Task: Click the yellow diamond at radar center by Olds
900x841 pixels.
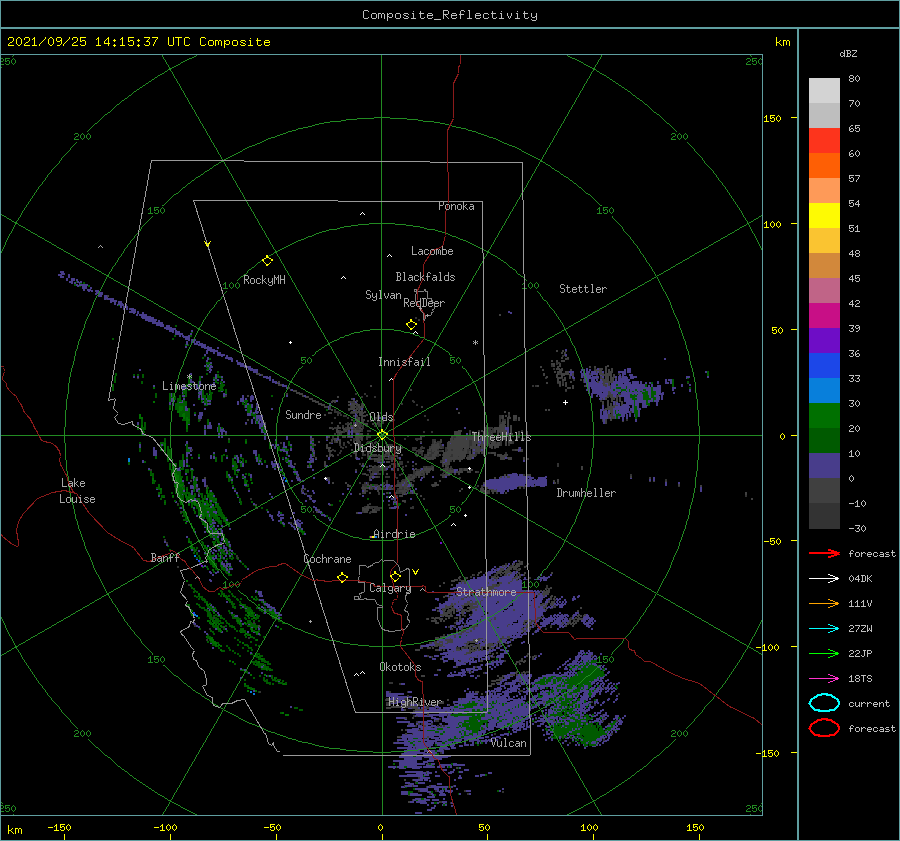Action: pyautogui.click(x=382, y=435)
